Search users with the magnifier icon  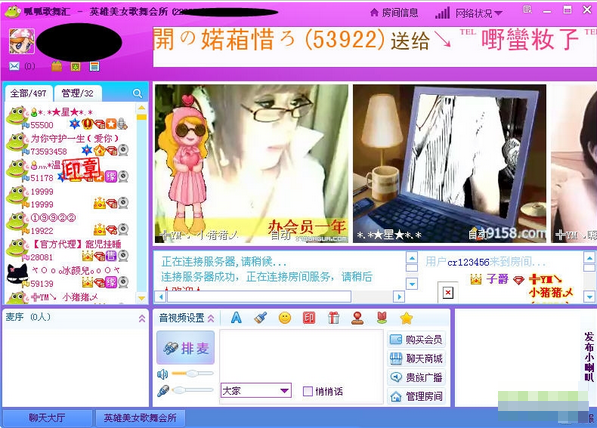[137, 93]
